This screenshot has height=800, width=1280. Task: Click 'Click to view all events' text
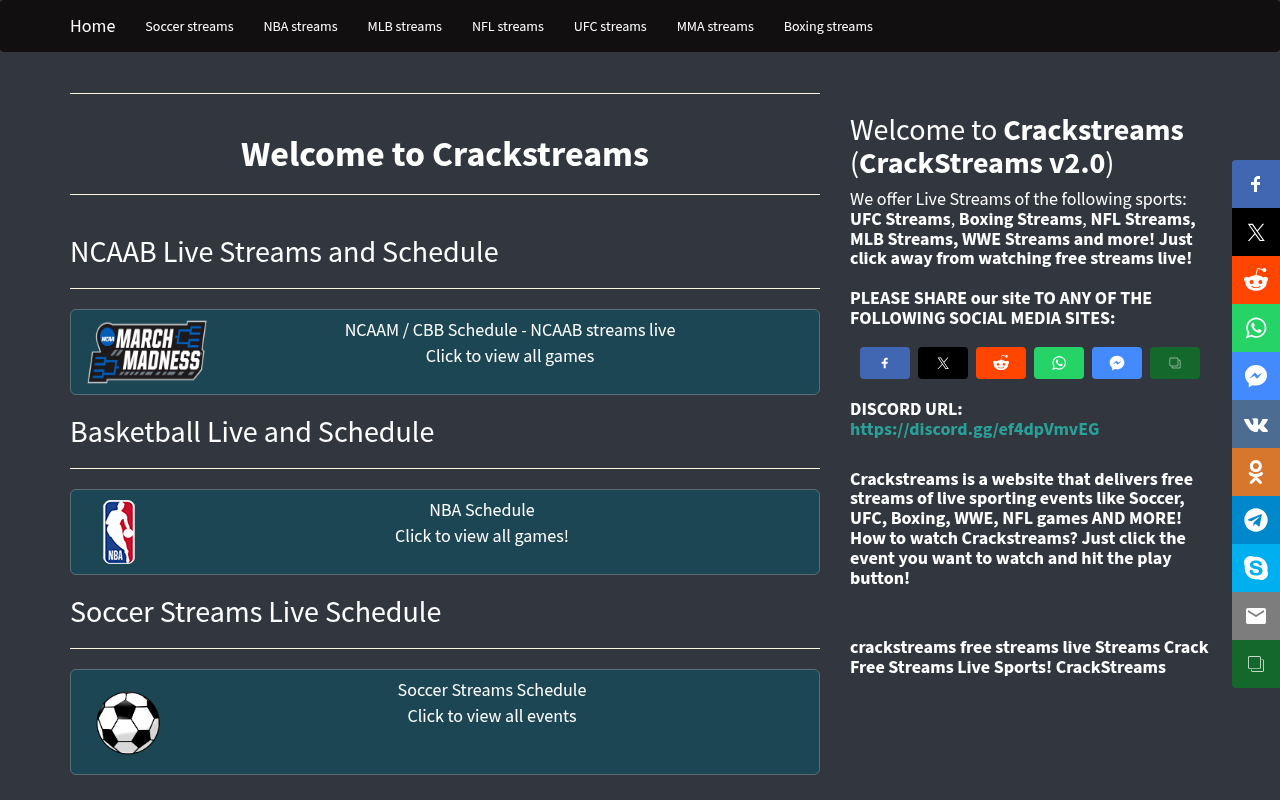point(492,716)
